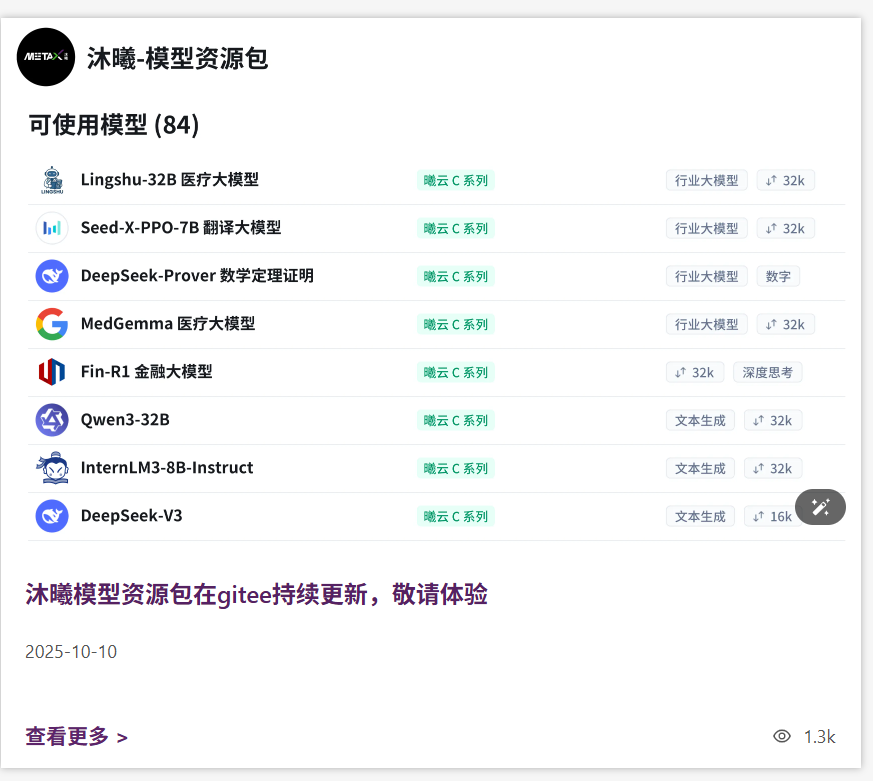Click 行业大模型 tag on MedGemma row
This screenshot has height=781, width=873.
click(x=706, y=325)
